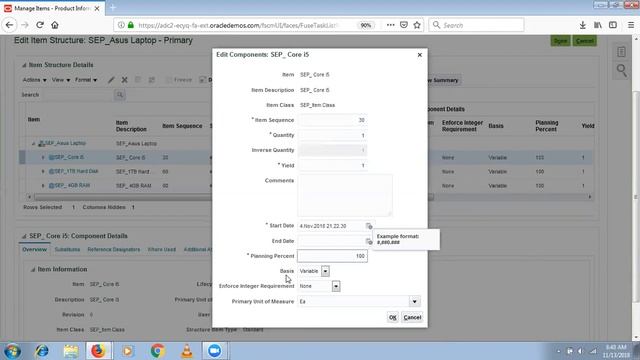Launch Internet Explorer from taskbar

[42, 351]
